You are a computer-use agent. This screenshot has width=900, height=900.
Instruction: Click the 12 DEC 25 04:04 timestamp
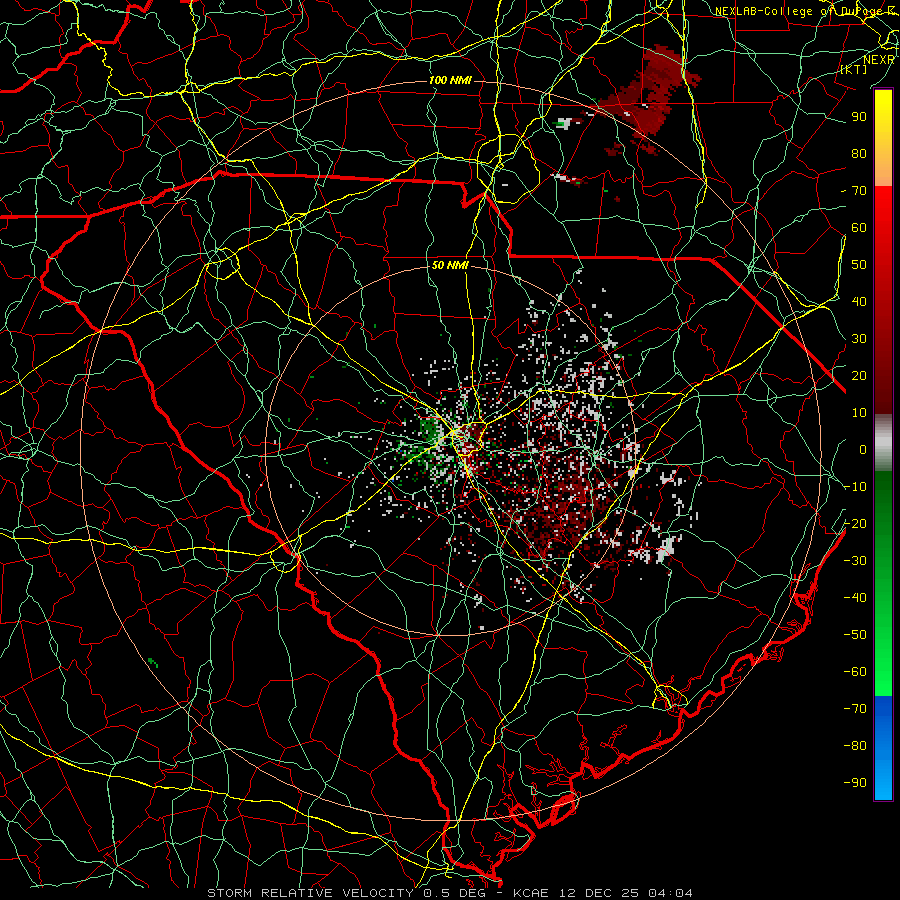click(x=624, y=893)
